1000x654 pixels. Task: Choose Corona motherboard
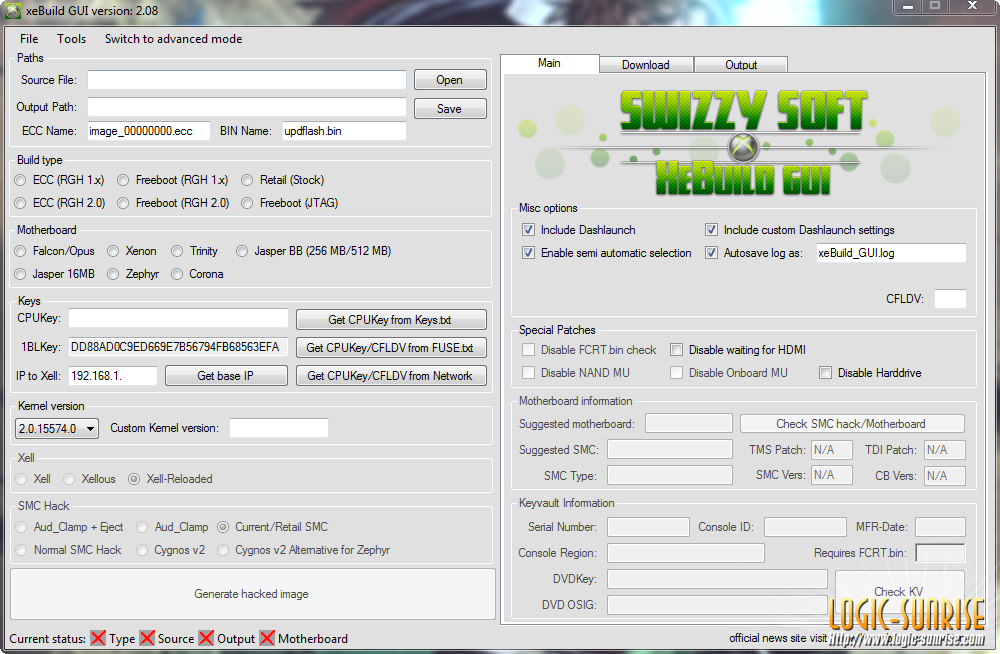198,274
